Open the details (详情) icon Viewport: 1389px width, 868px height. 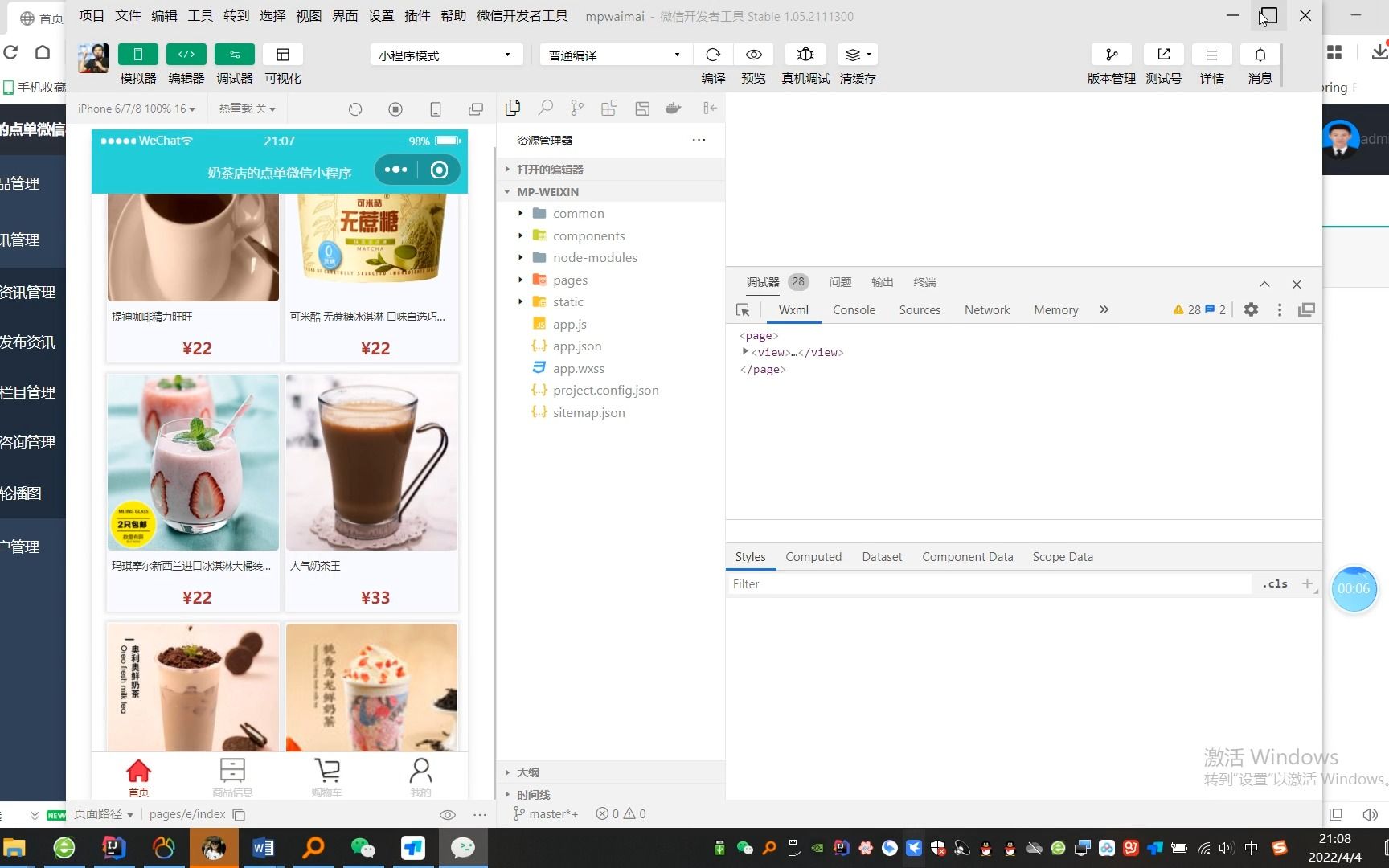1211,55
